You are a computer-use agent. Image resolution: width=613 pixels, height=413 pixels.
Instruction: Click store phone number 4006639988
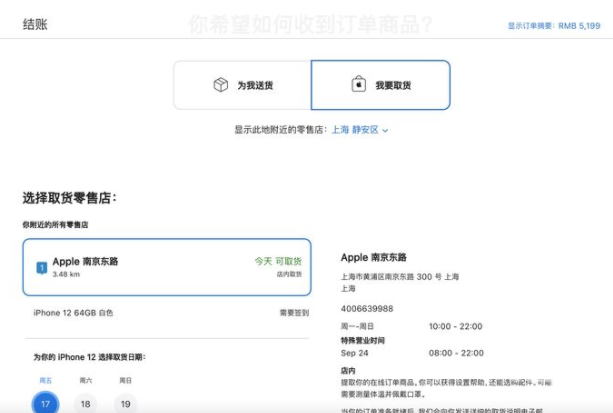click(x=367, y=309)
